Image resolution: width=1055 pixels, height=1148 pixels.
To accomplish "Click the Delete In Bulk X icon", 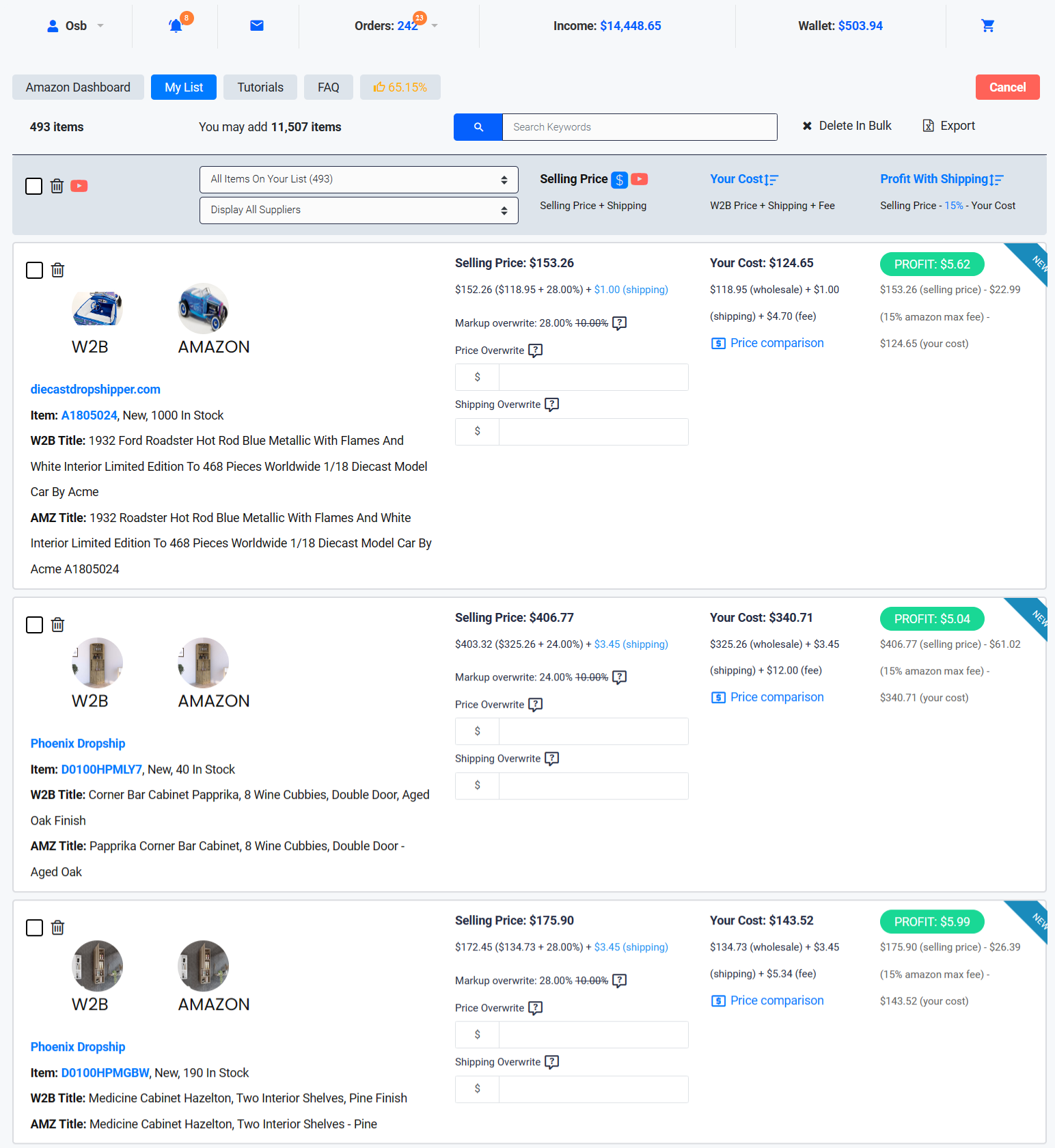I will 807,126.
